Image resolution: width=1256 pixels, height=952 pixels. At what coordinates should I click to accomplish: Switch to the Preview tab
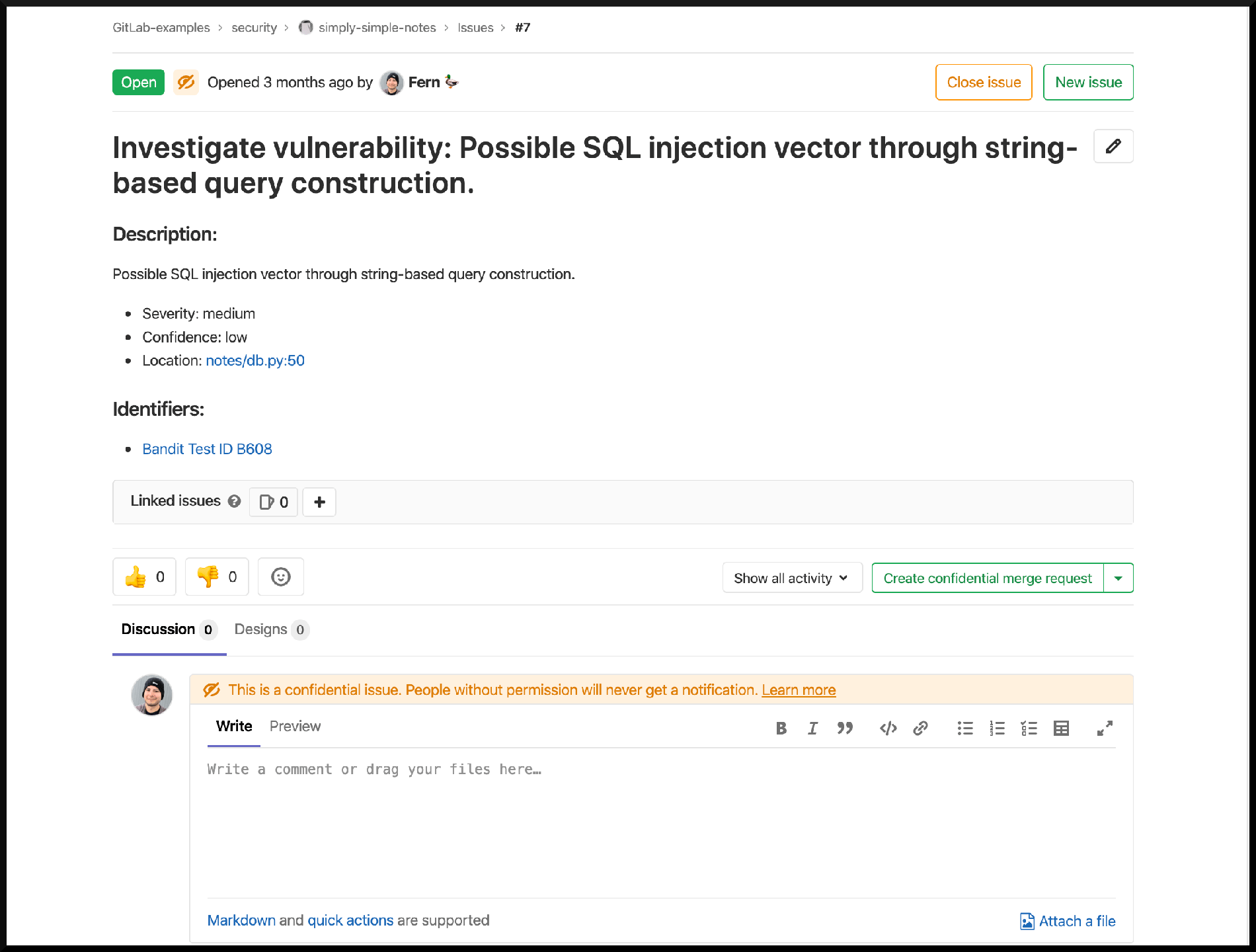pyautogui.click(x=294, y=726)
